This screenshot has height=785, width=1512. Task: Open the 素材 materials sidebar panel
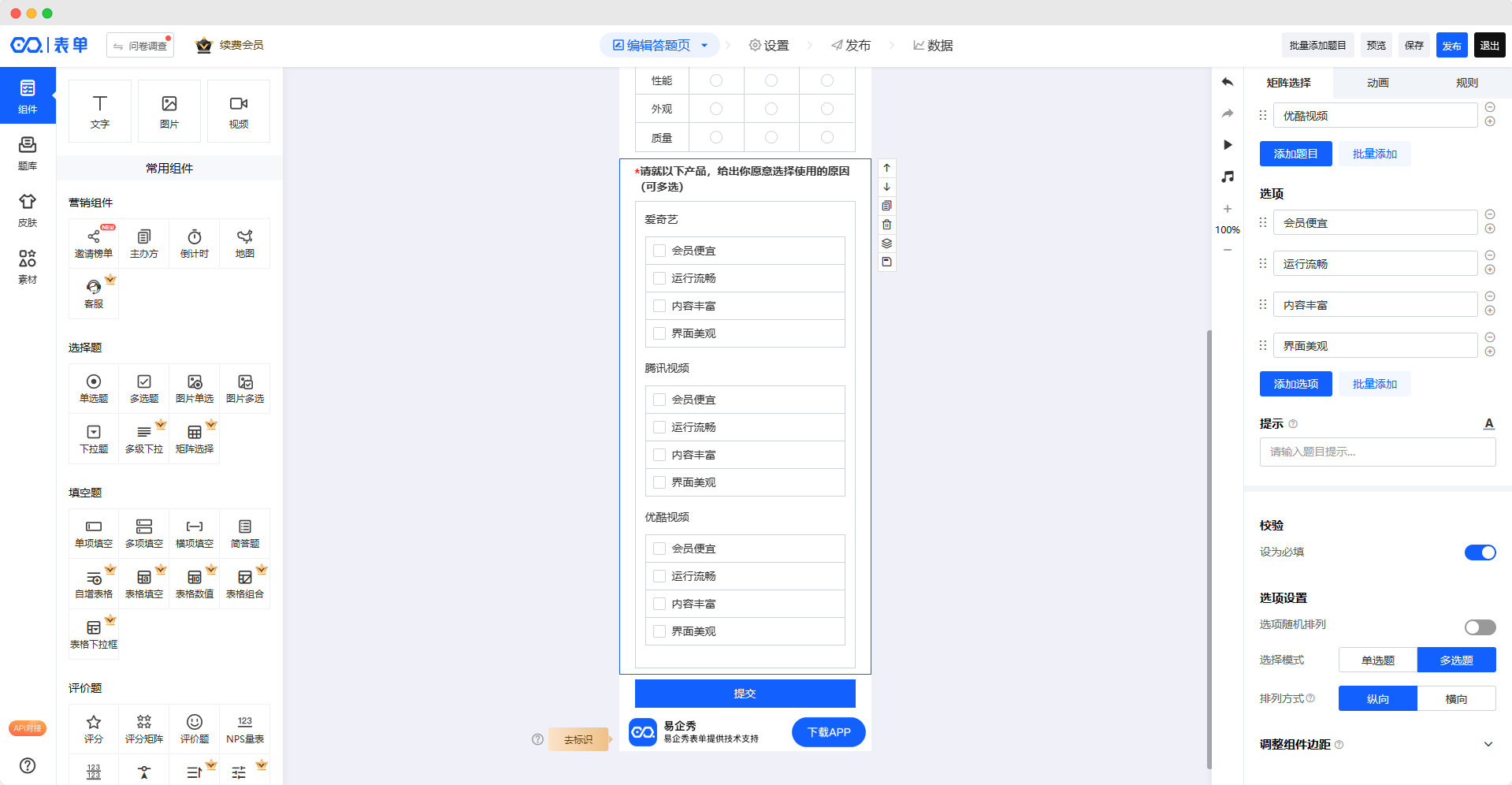coord(28,266)
